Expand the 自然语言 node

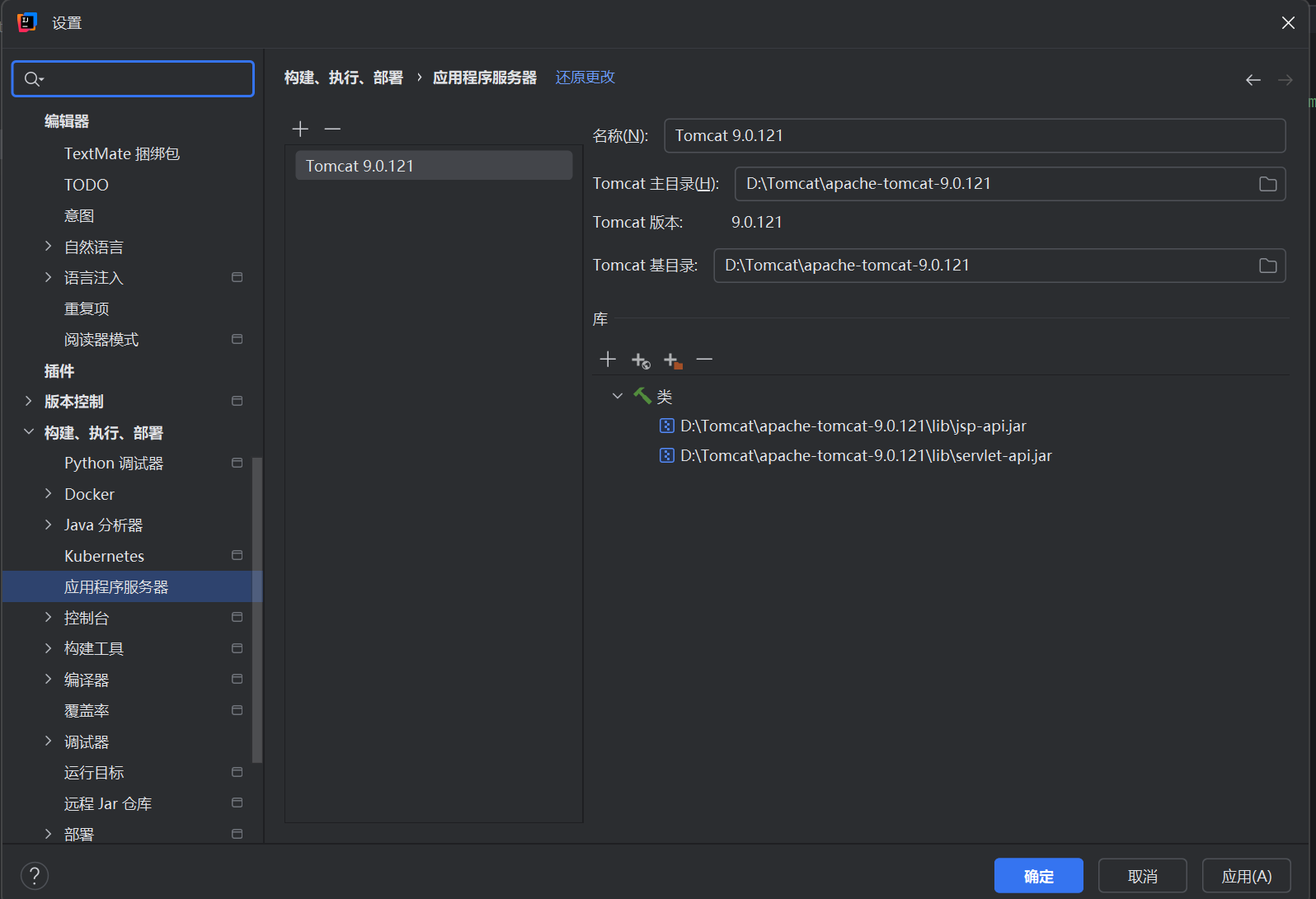[48, 246]
